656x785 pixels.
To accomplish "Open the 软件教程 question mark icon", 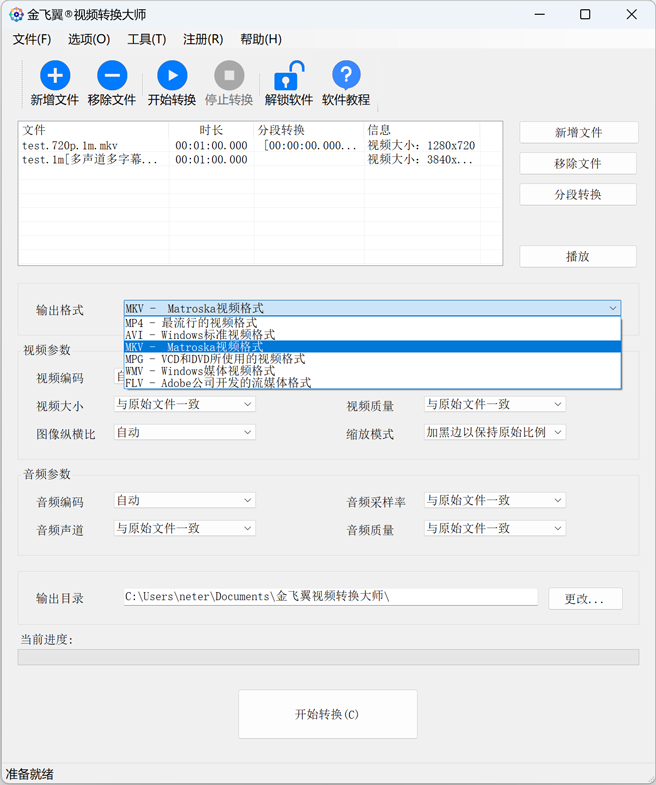I will (x=346, y=76).
